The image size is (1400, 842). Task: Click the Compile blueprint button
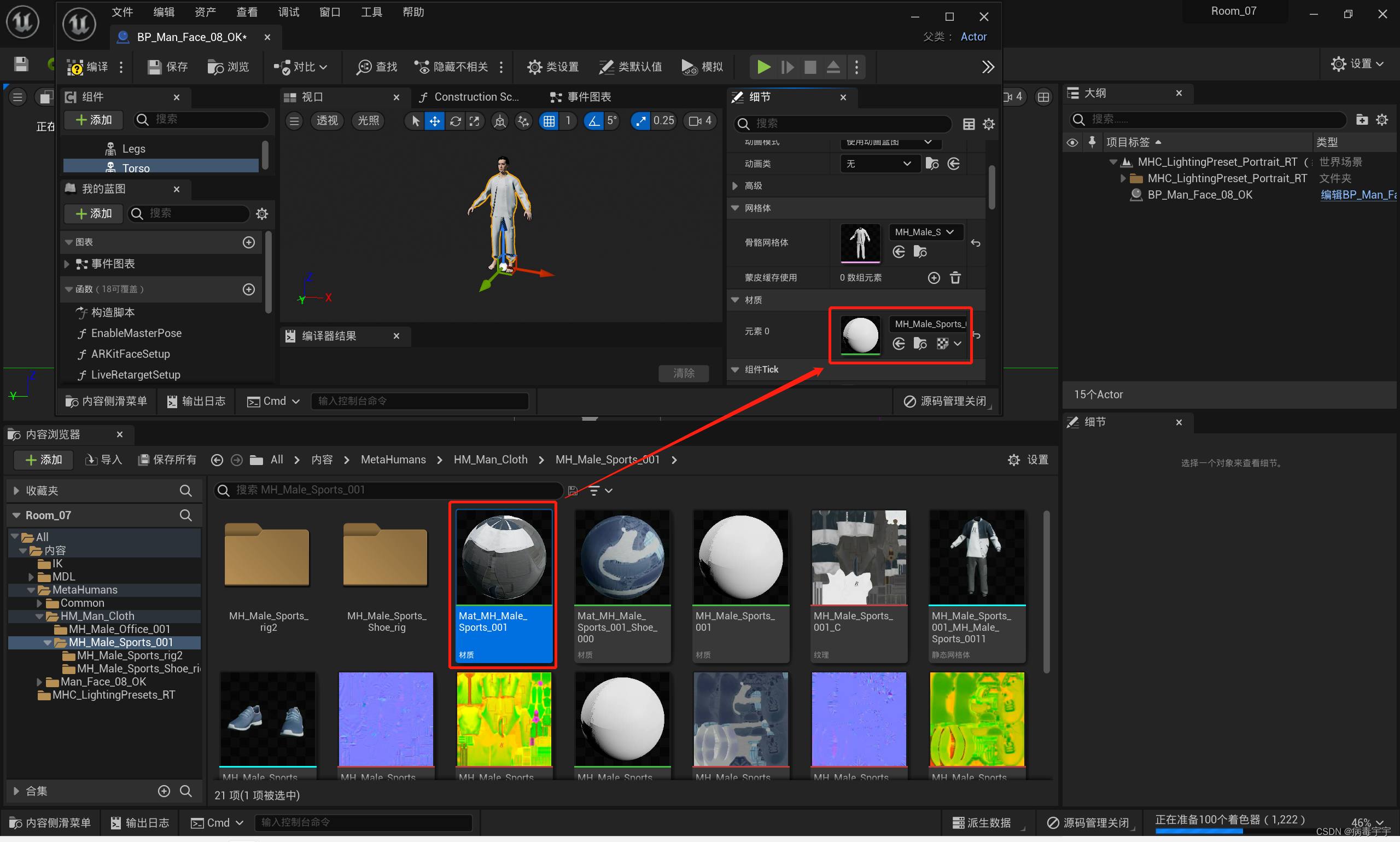(87, 67)
